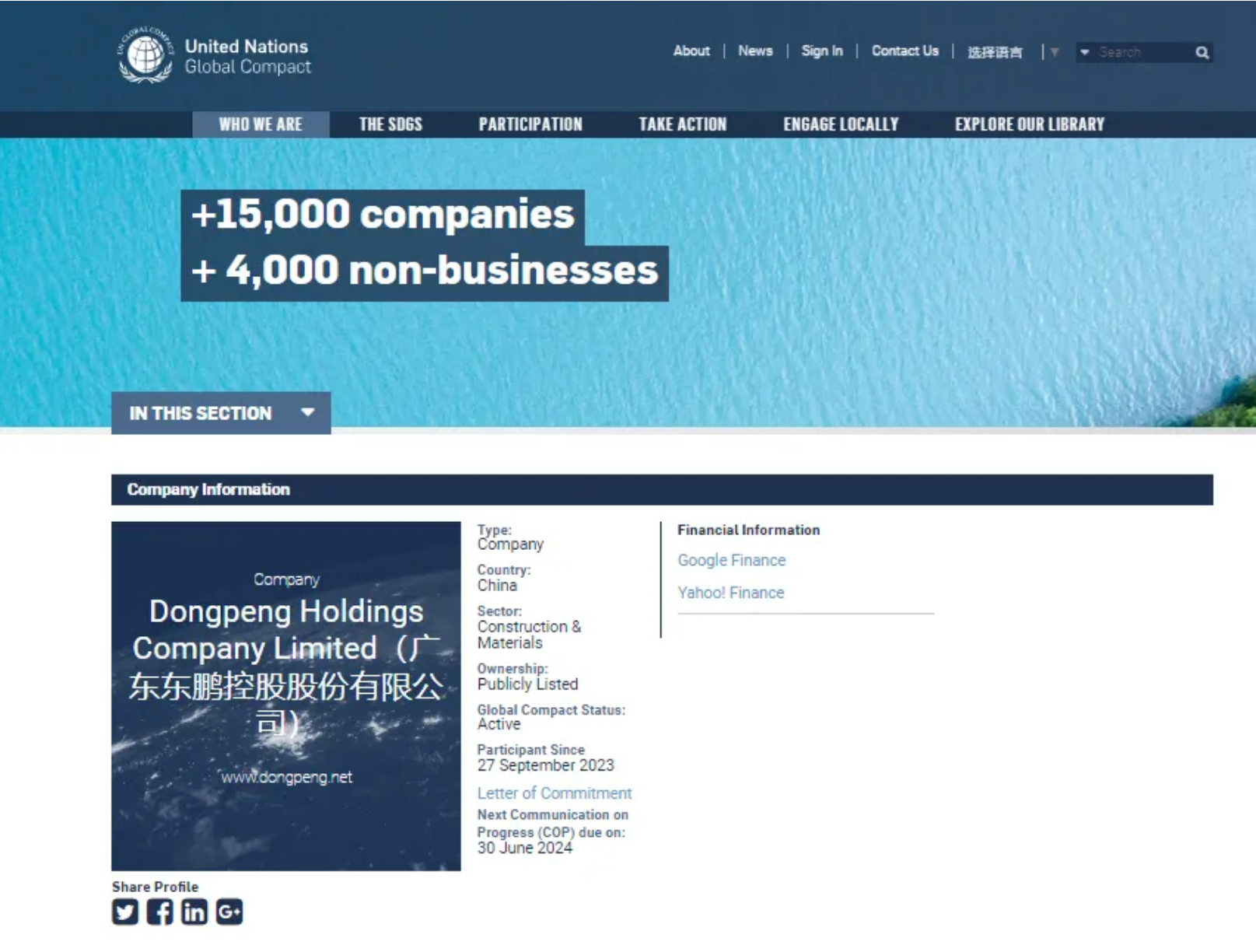1256x952 pixels.
Task: Open search filter dropdown arrow
Action: click(1084, 53)
